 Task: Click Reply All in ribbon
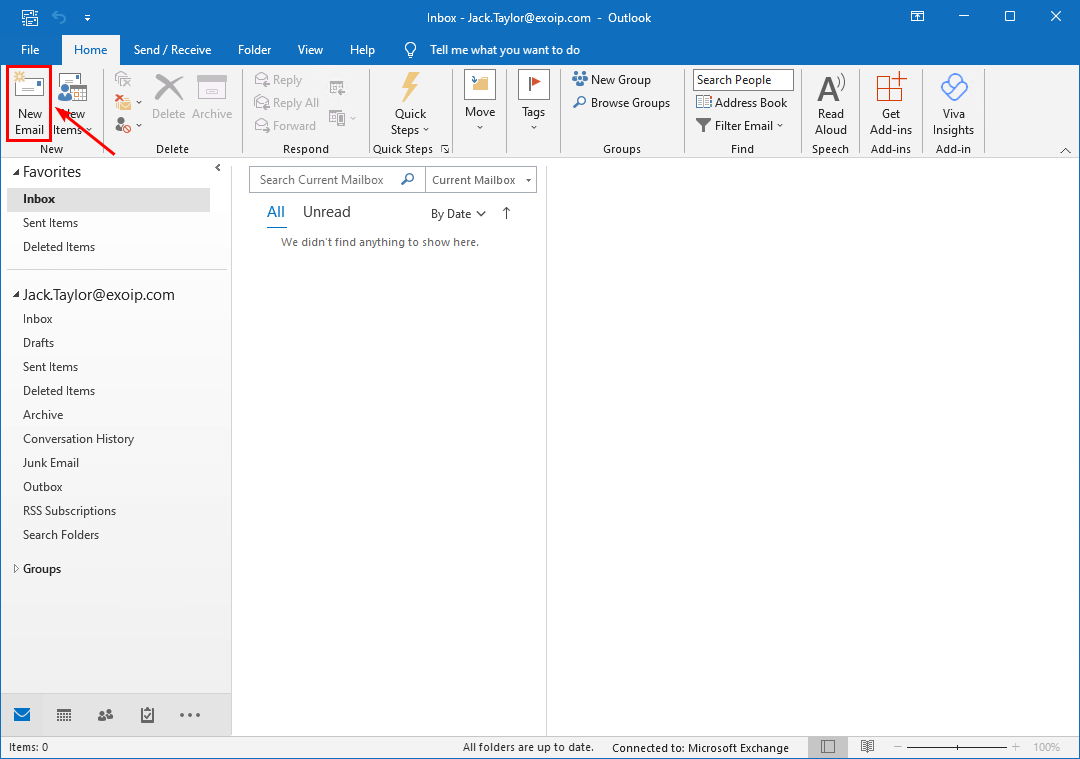287,103
